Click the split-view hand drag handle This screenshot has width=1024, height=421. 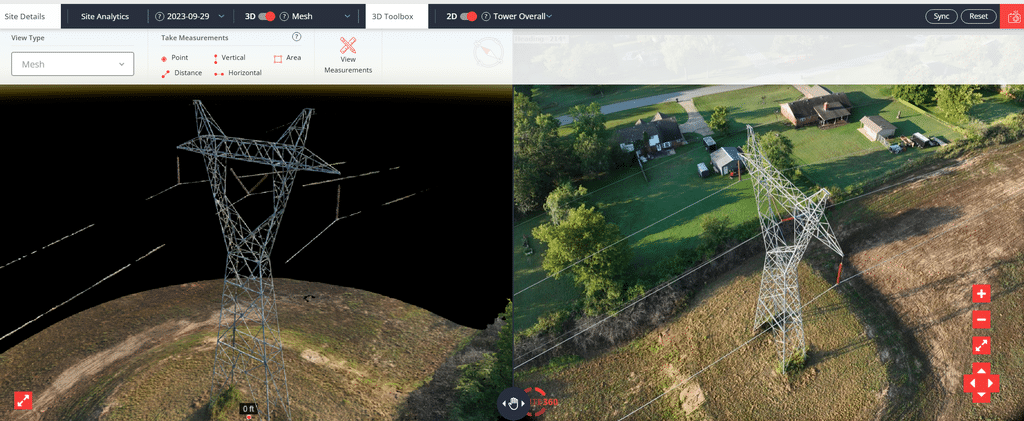[x=512, y=403]
